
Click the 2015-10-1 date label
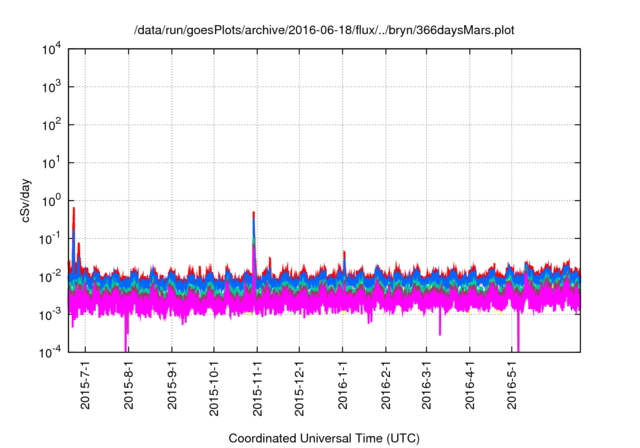pos(214,388)
